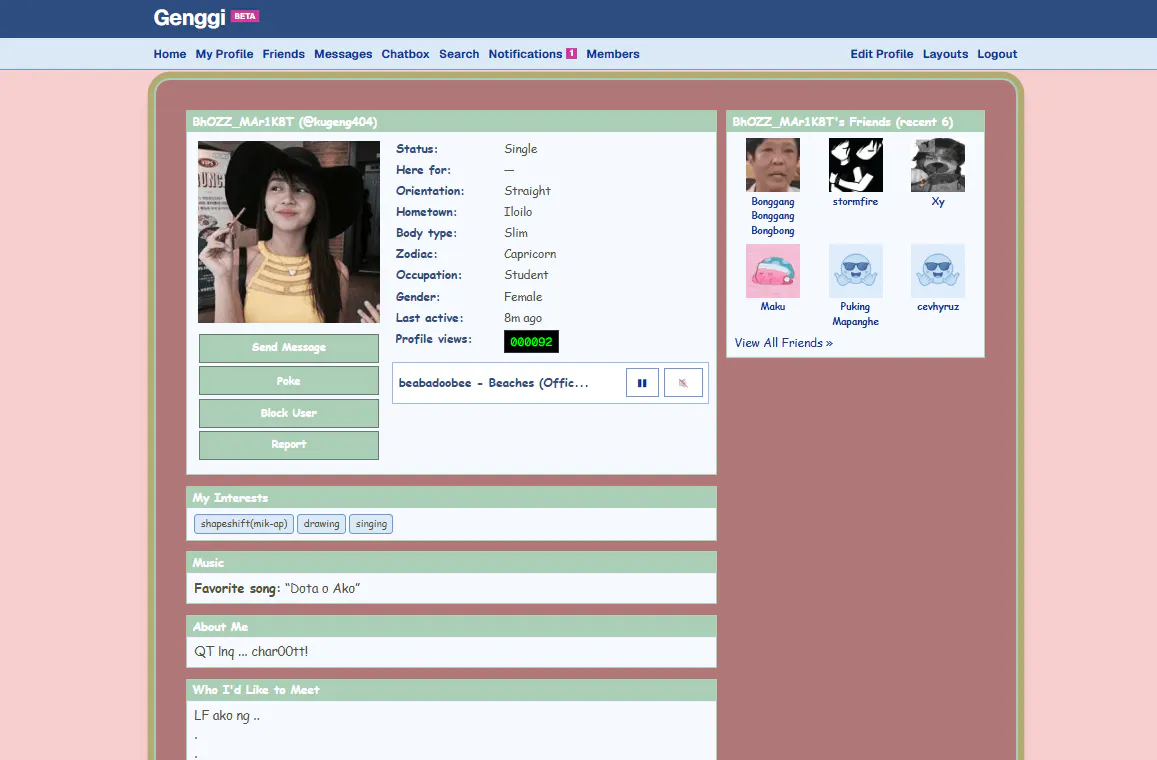Screen dimensions: 1157x760
Task: Open the Chatbox page
Action: [x=405, y=54]
